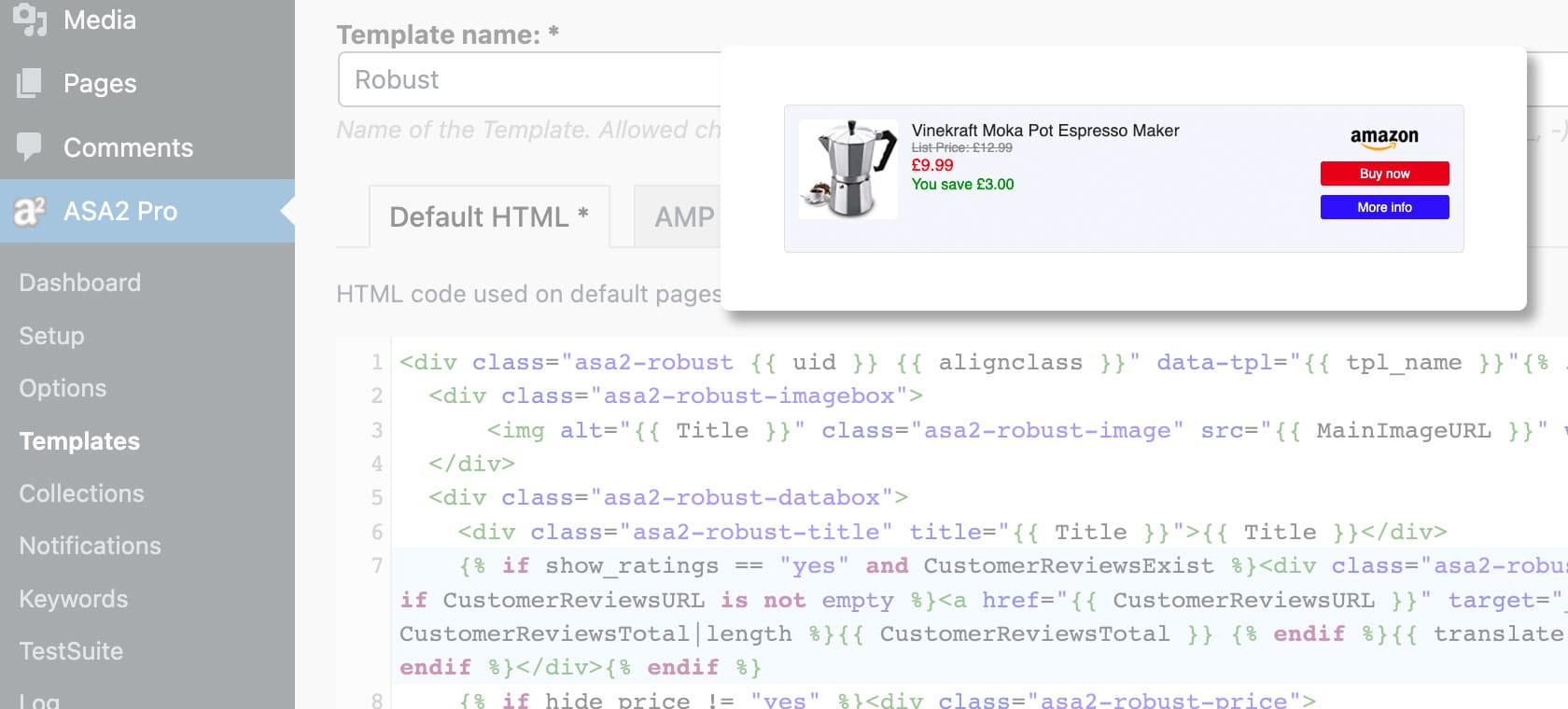
Task: Click line number 1 in code editor
Action: click(x=376, y=362)
